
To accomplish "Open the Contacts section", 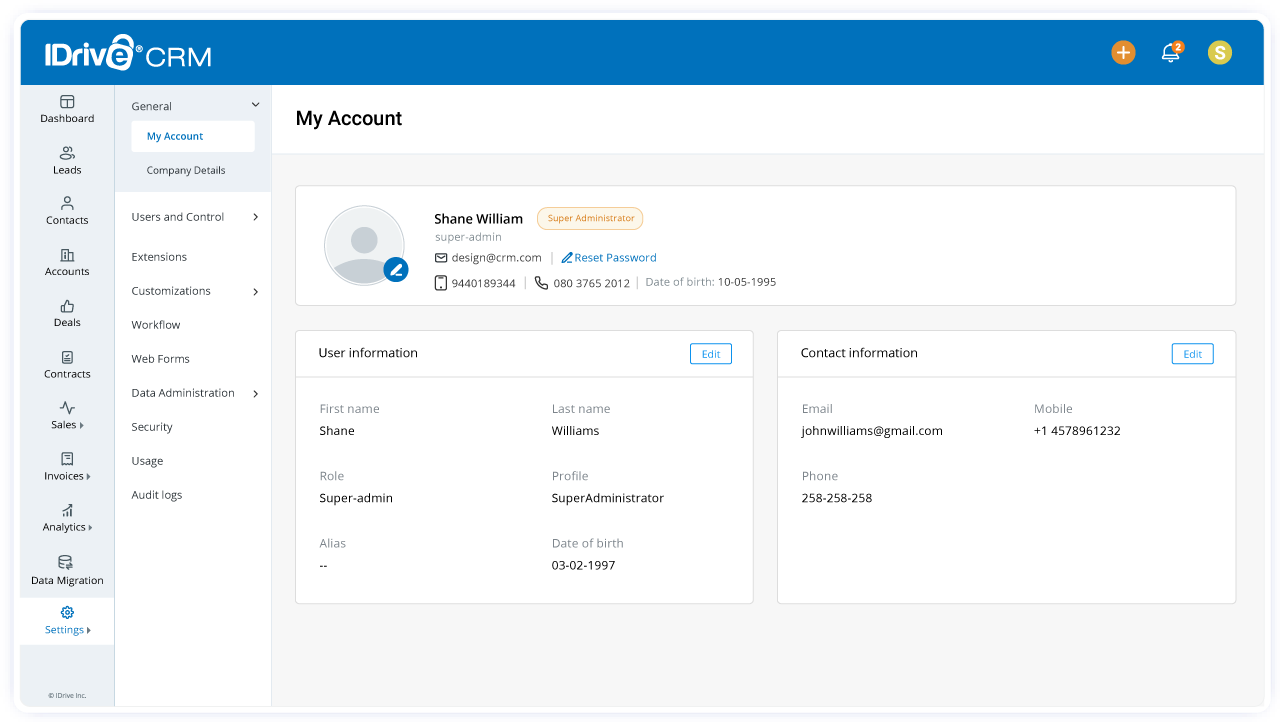I will point(66,210).
